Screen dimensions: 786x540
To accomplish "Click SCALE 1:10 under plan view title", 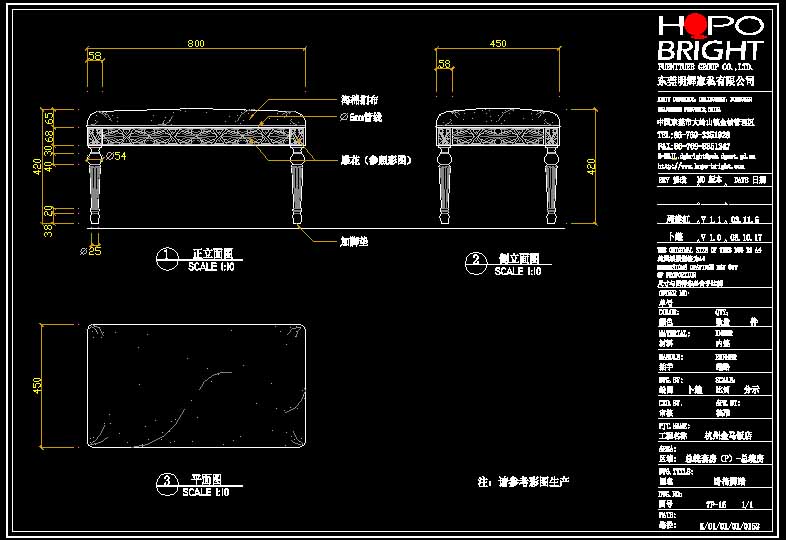I will coord(206,492).
